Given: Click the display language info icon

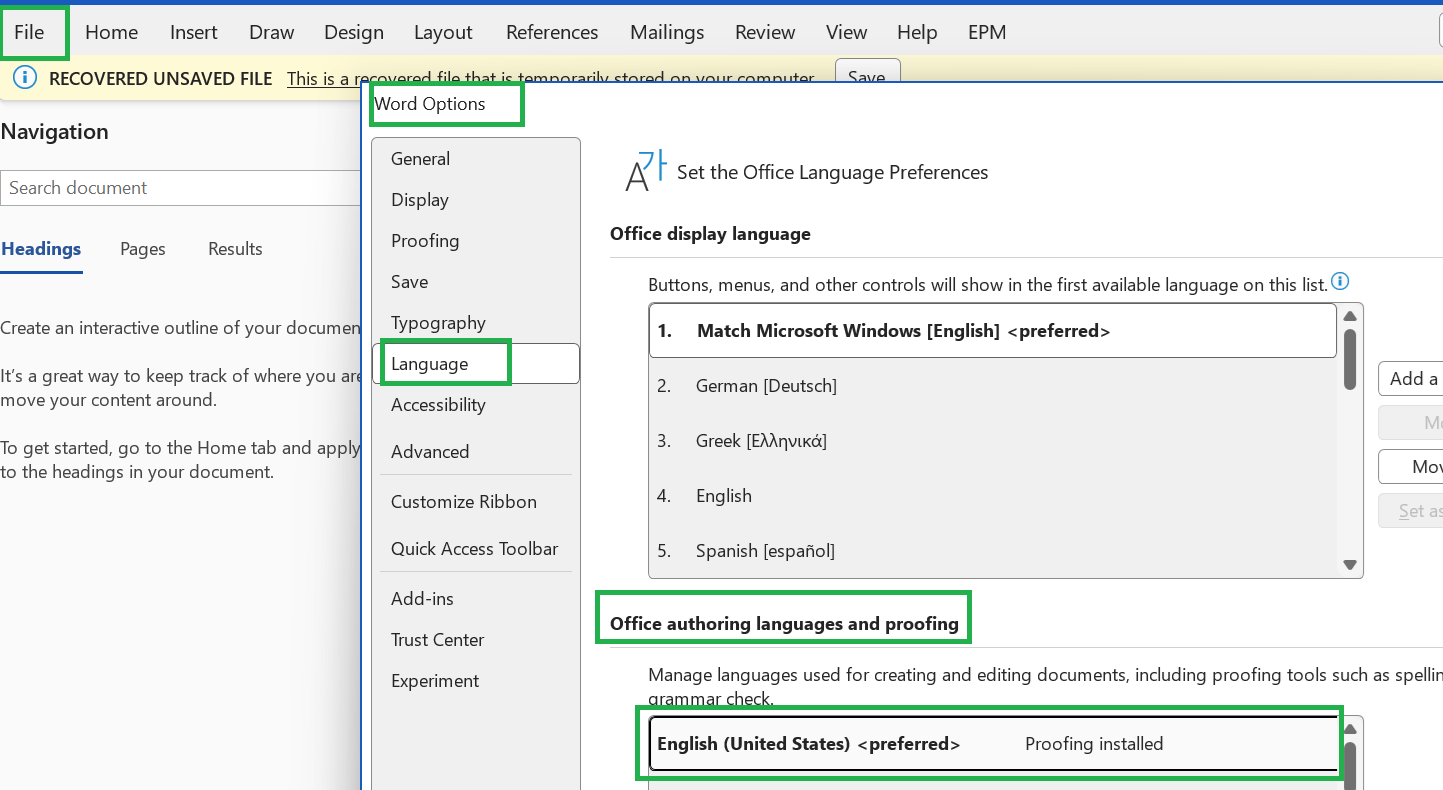Looking at the screenshot, I should [1340, 282].
